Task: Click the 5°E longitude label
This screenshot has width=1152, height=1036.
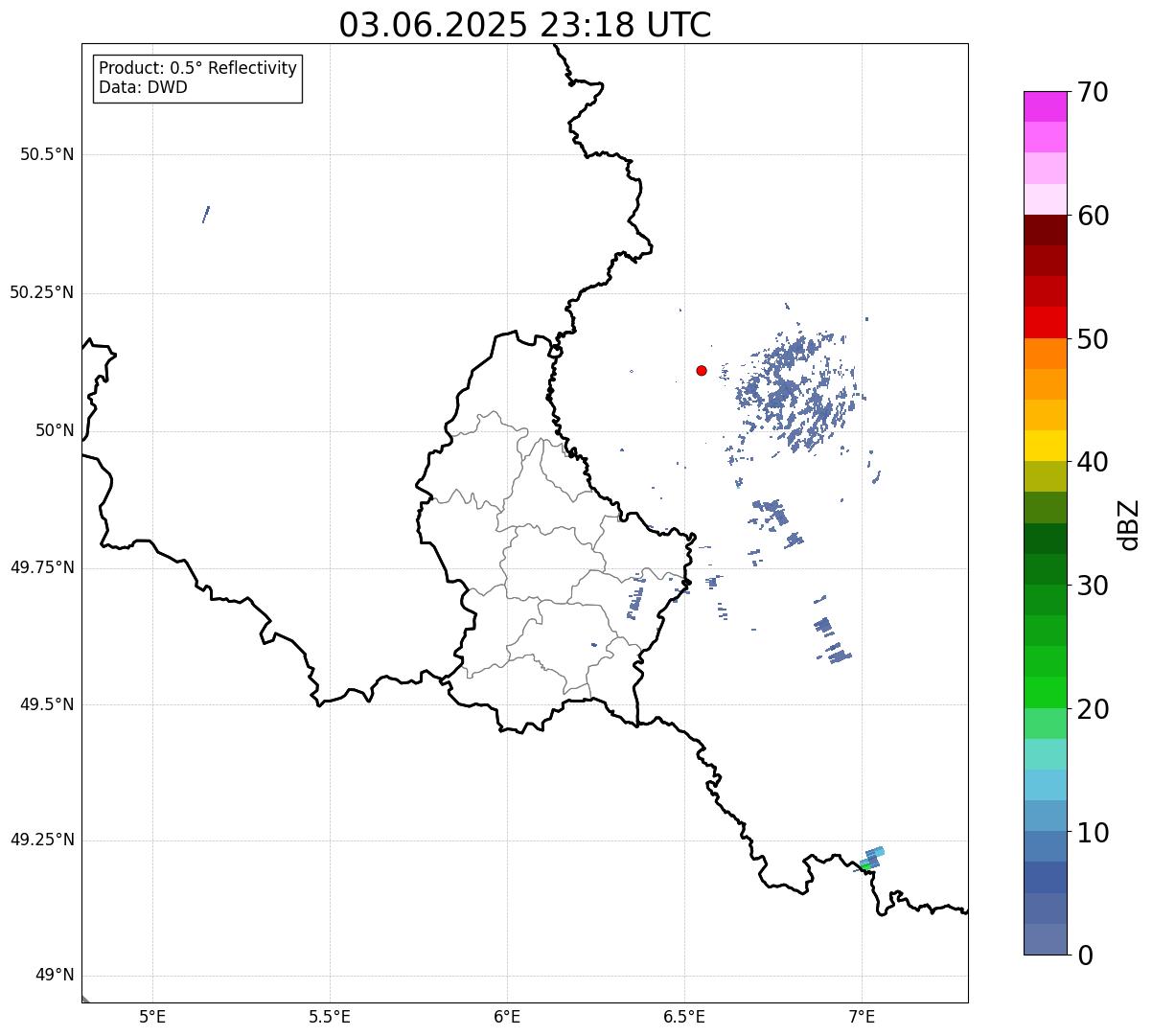Action: pos(152,1017)
